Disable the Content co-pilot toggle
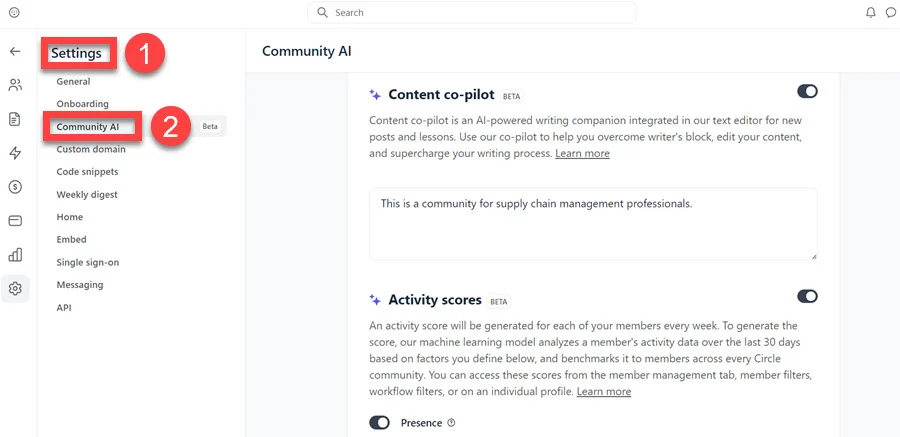 click(x=807, y=91)
